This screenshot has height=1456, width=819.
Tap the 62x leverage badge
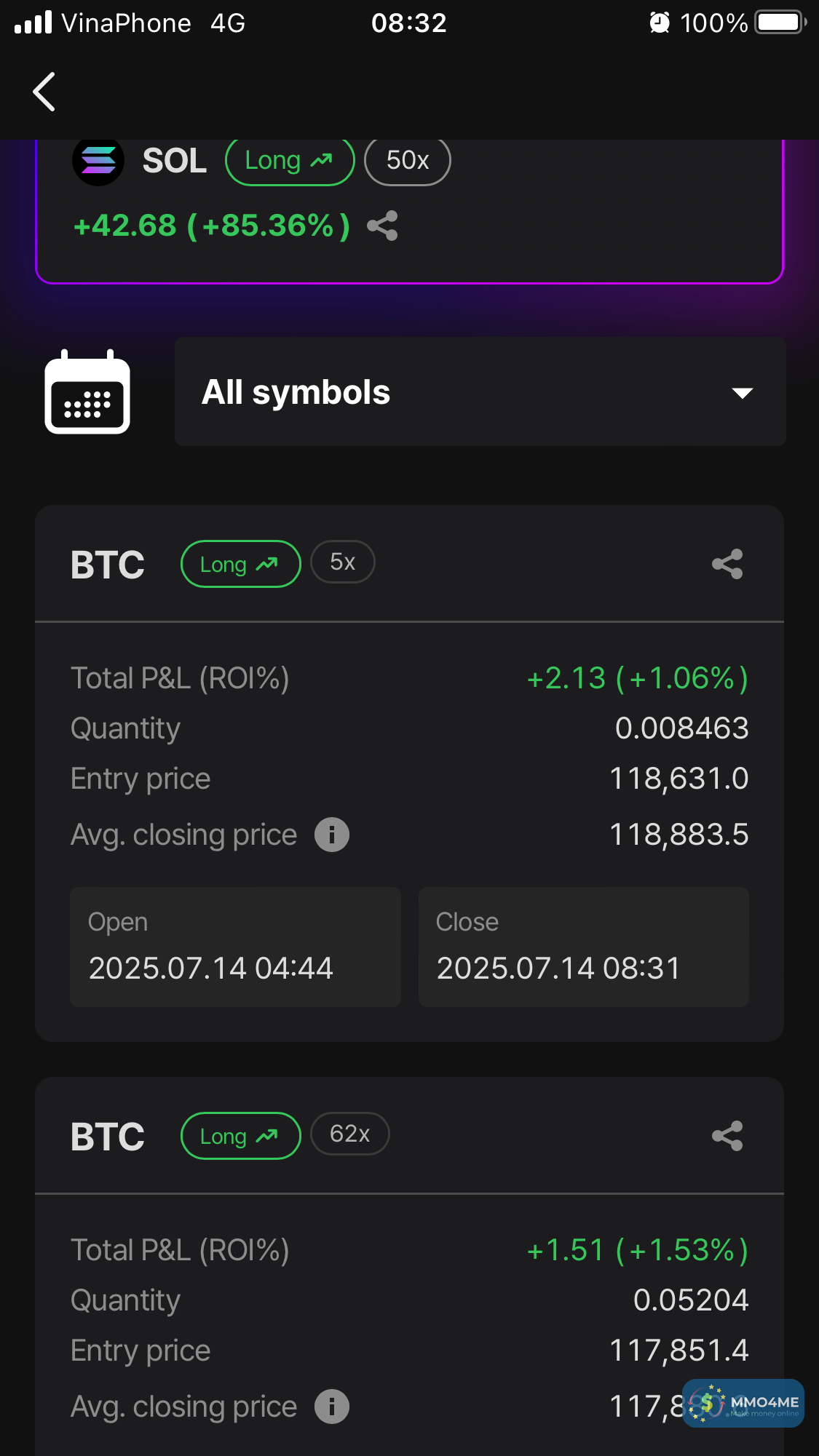[x=349, y=1134]
